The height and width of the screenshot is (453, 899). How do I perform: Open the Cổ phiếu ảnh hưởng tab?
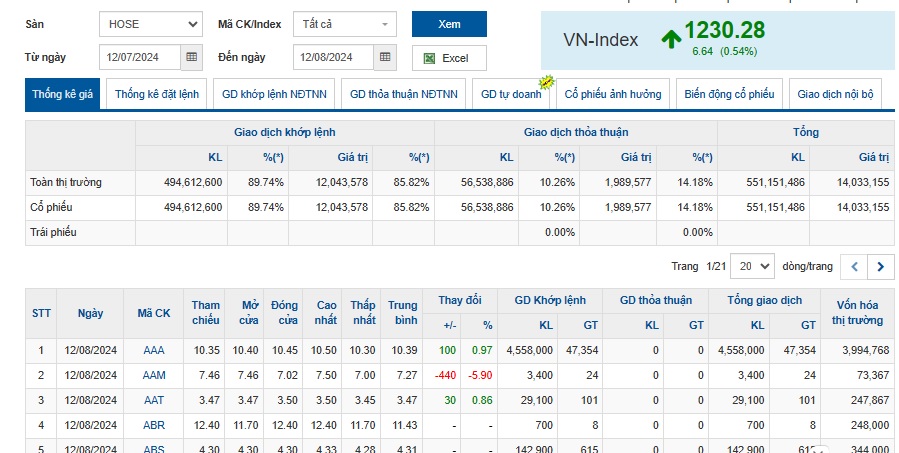coord(612,95)
